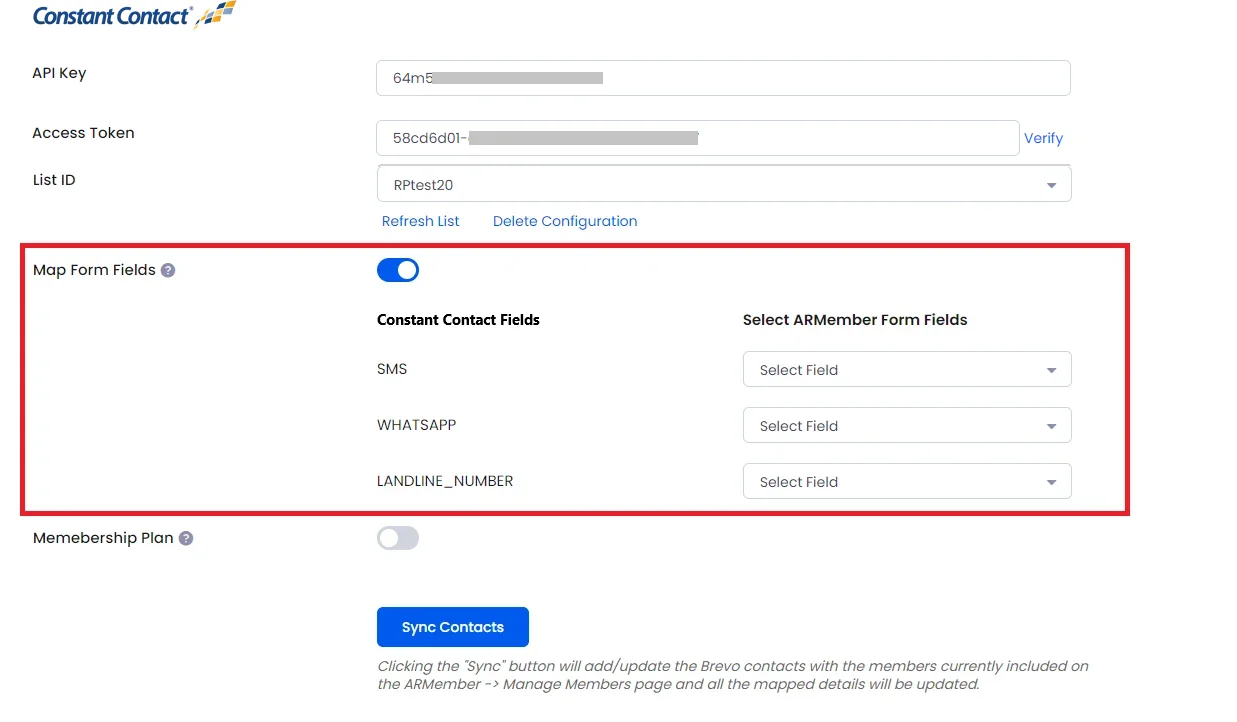The width and height of the screenshot is (1237, 722).
Task: Click the Access Token label
Action: pos(83,133)
